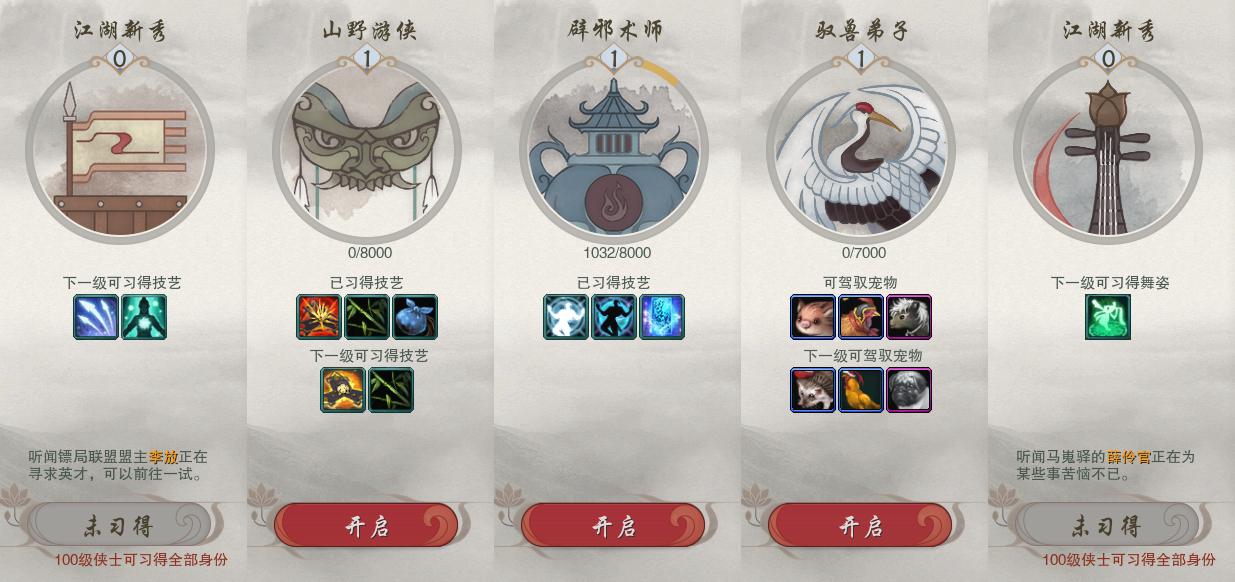Click the rooster pet icon

861,317
